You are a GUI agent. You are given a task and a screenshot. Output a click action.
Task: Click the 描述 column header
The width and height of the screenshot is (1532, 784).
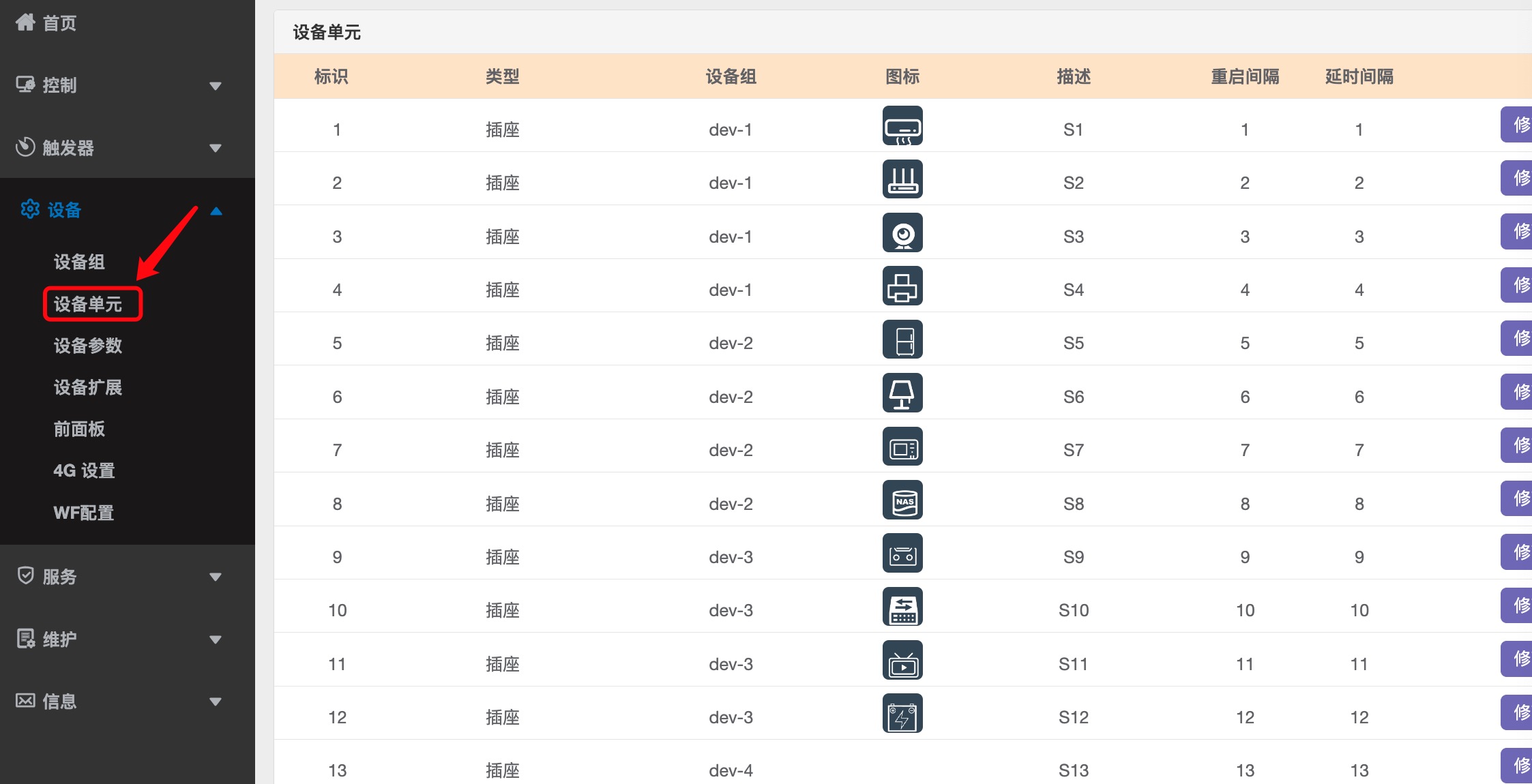tap(1074, 76)
